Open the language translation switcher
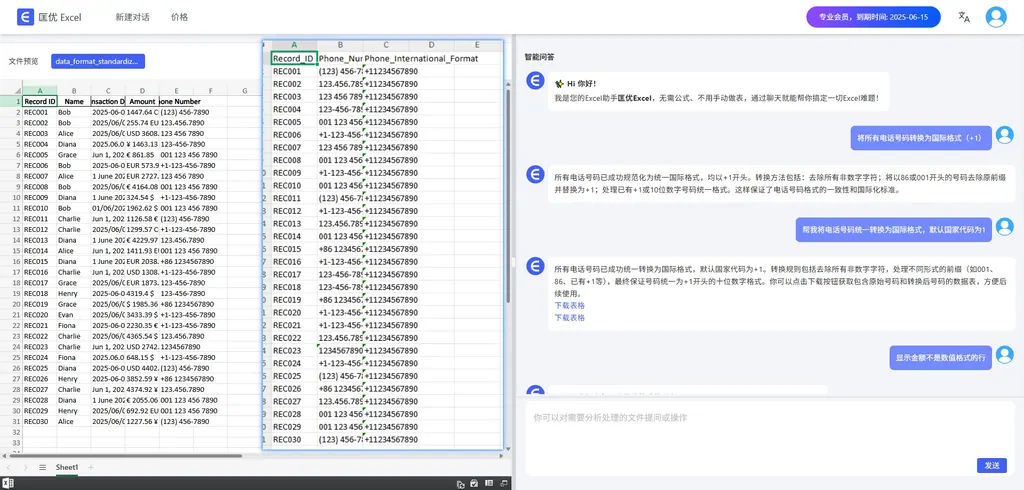1024x490 pixels. pyautogui.click(x=964, y=17)
